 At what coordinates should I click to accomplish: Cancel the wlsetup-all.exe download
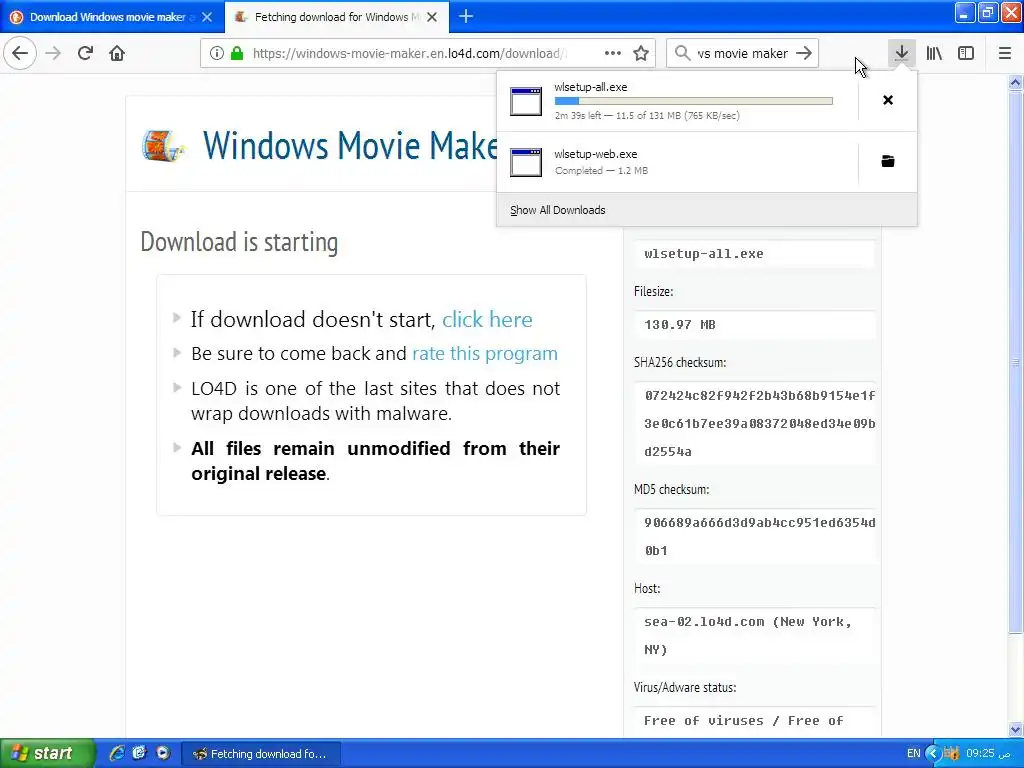tap(888, 100)
